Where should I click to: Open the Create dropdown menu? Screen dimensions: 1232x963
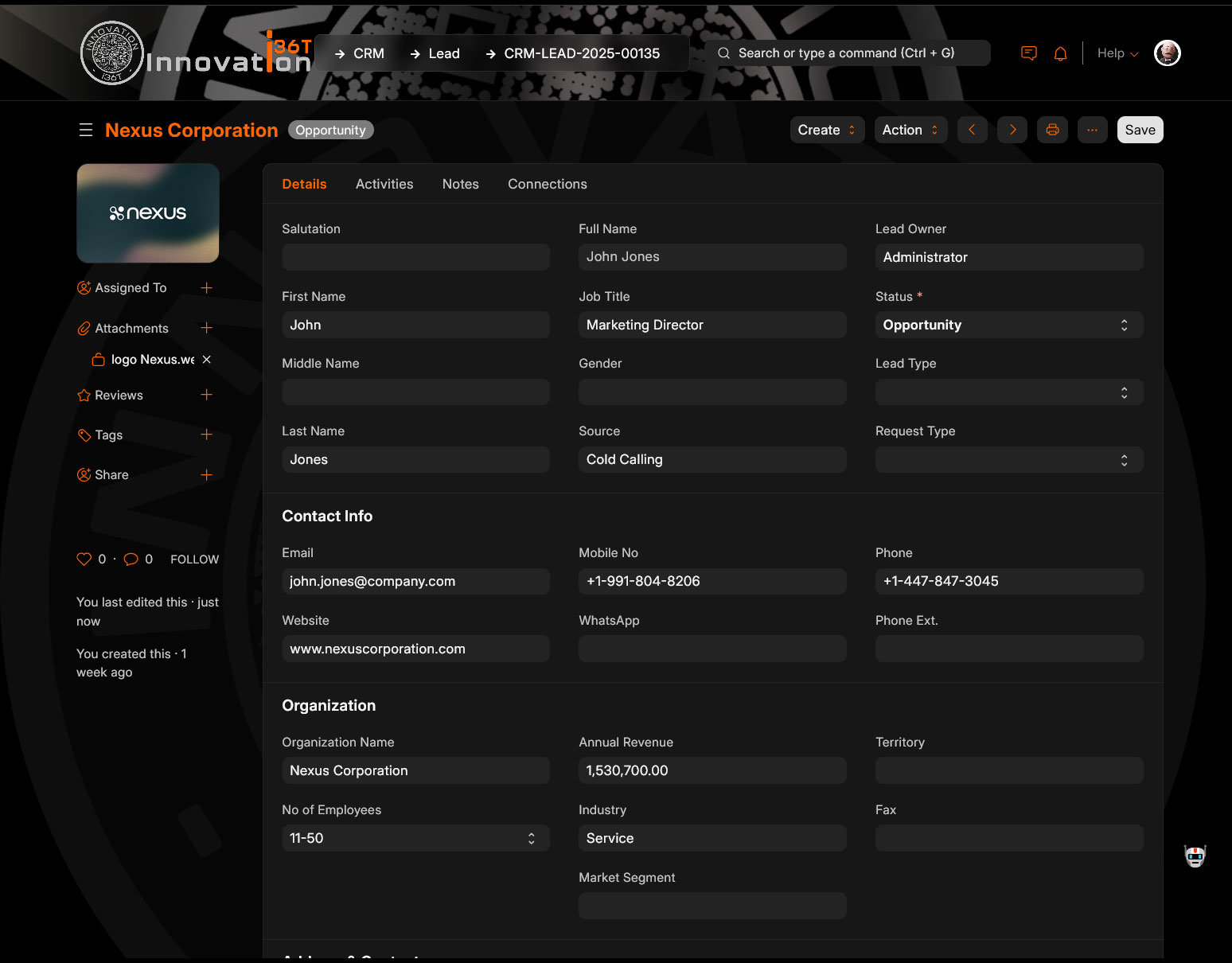(x=826, y=130)
